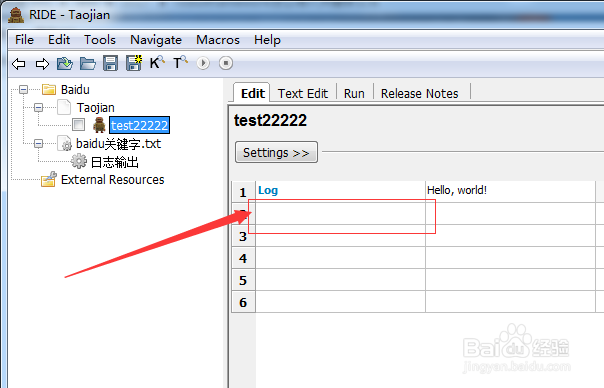Select row header number 4
604x388 pixels.
click(243, 258)
